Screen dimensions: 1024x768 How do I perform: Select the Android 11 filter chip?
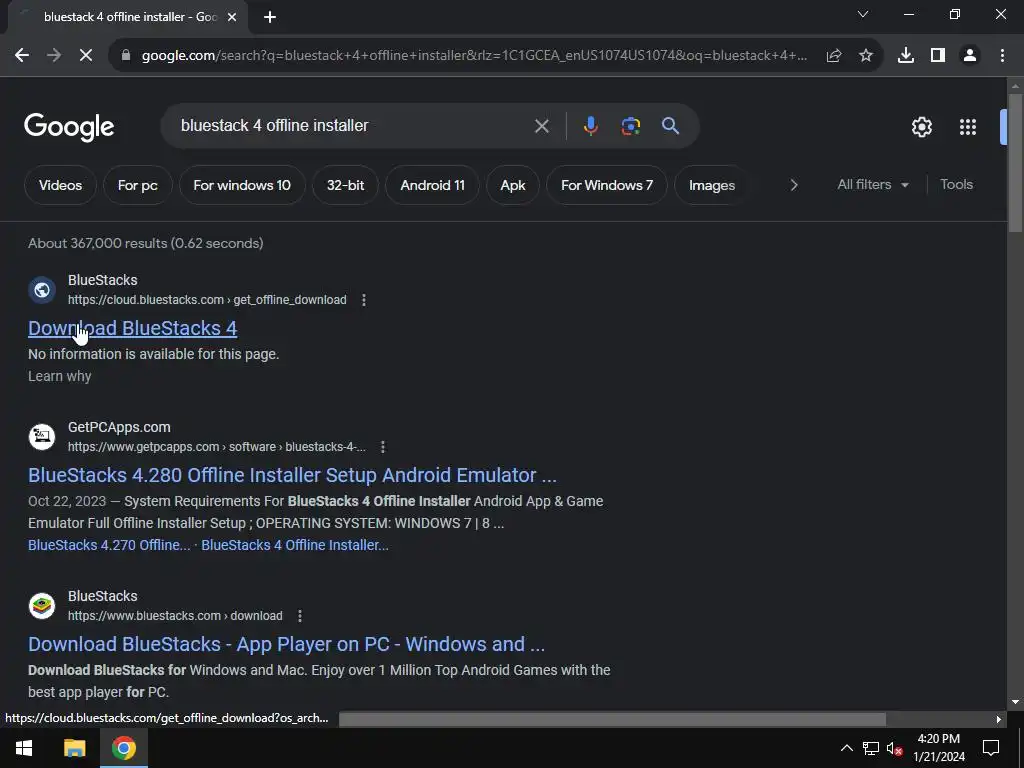pyautogui.click(x=432, y=185)
